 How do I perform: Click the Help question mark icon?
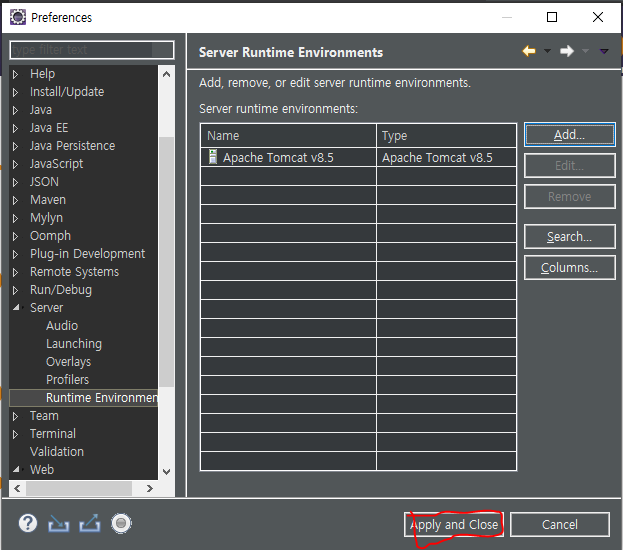click(28, 523)
